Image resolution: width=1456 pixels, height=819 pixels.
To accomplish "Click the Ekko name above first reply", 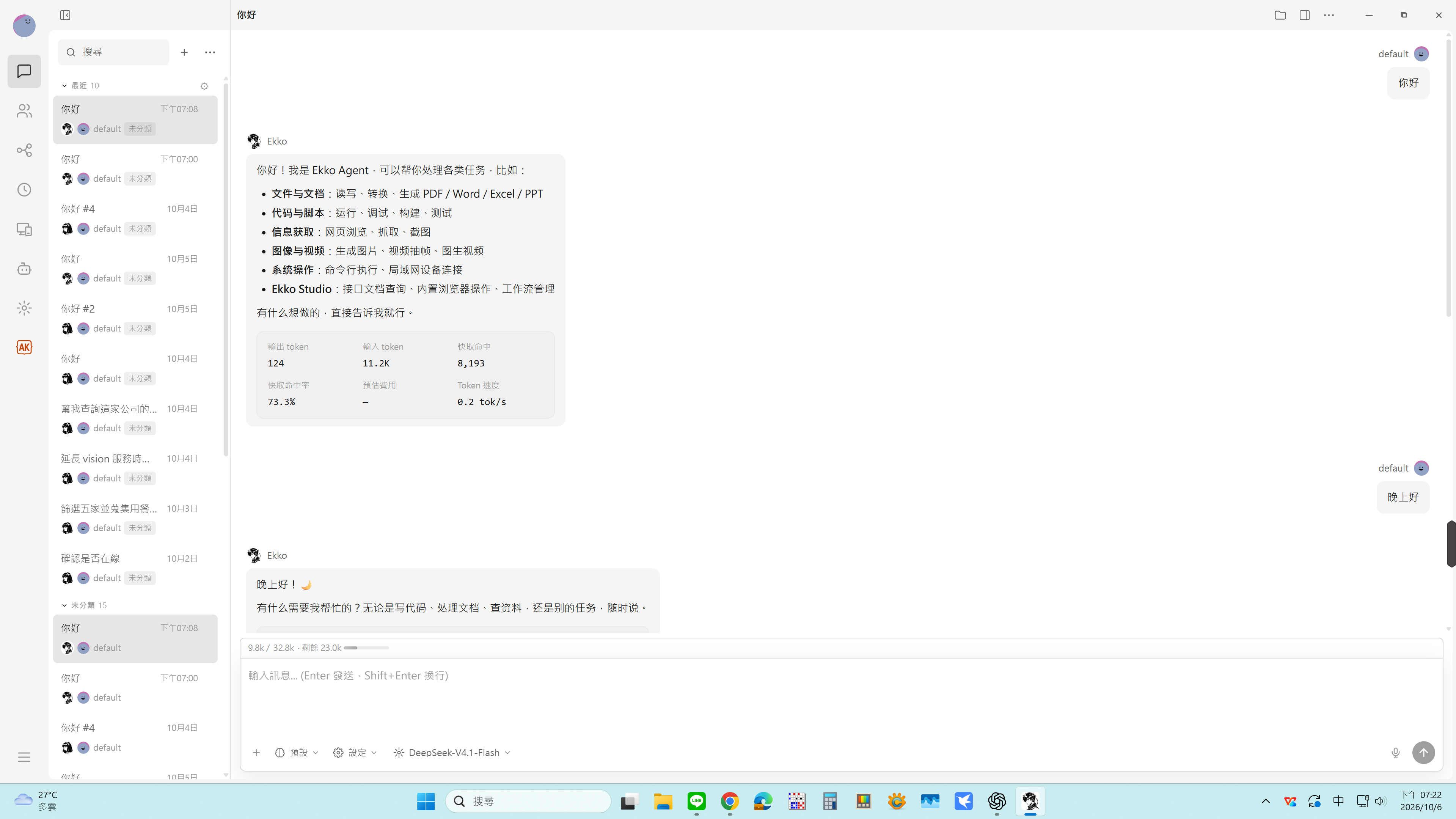I will pos(277,141).
